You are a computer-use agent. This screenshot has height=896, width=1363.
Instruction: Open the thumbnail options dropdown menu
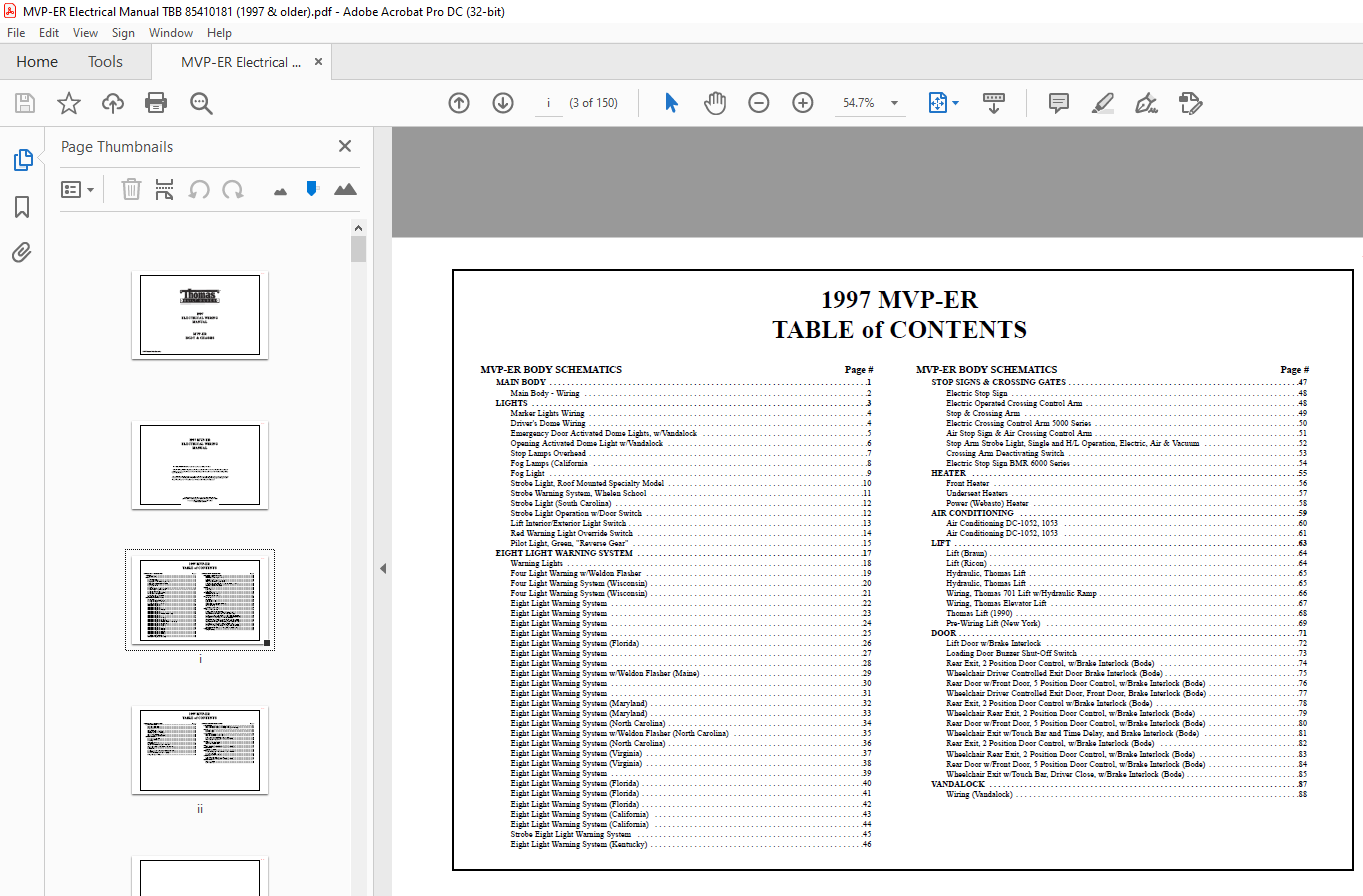click(x=78, y=189)
